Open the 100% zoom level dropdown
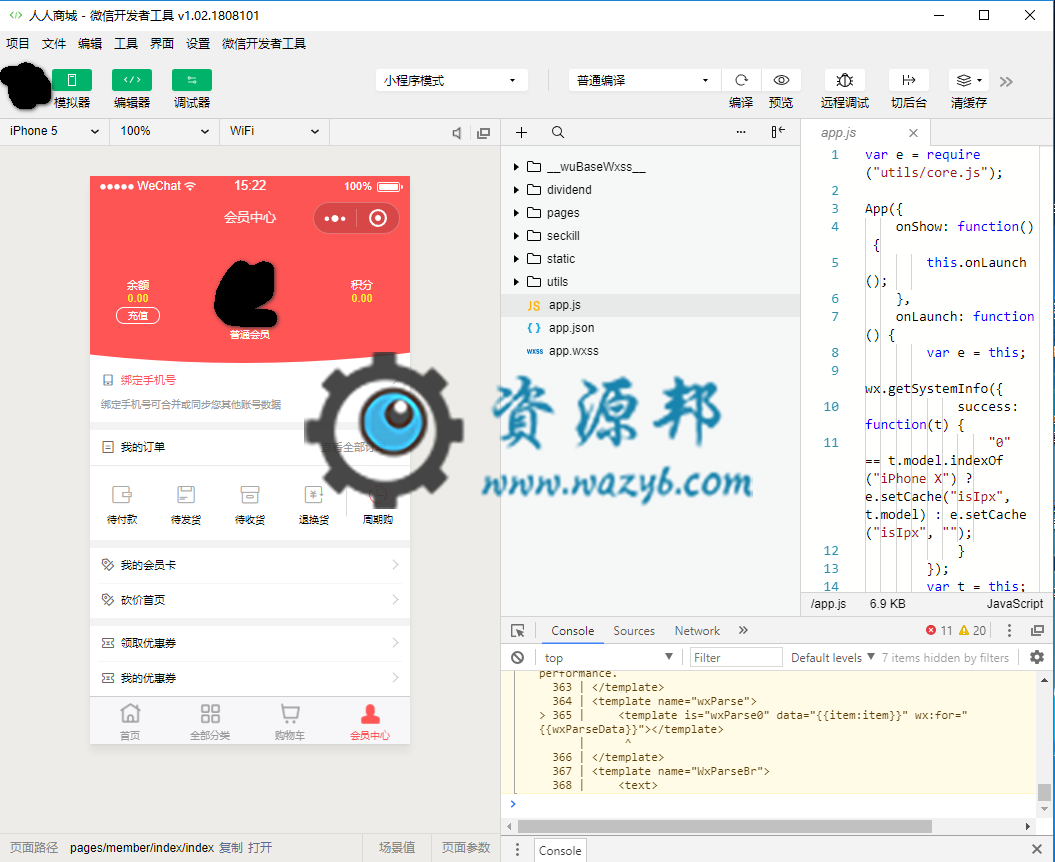The width and height of the screenshot is (1055, 862). click(165, 131)
